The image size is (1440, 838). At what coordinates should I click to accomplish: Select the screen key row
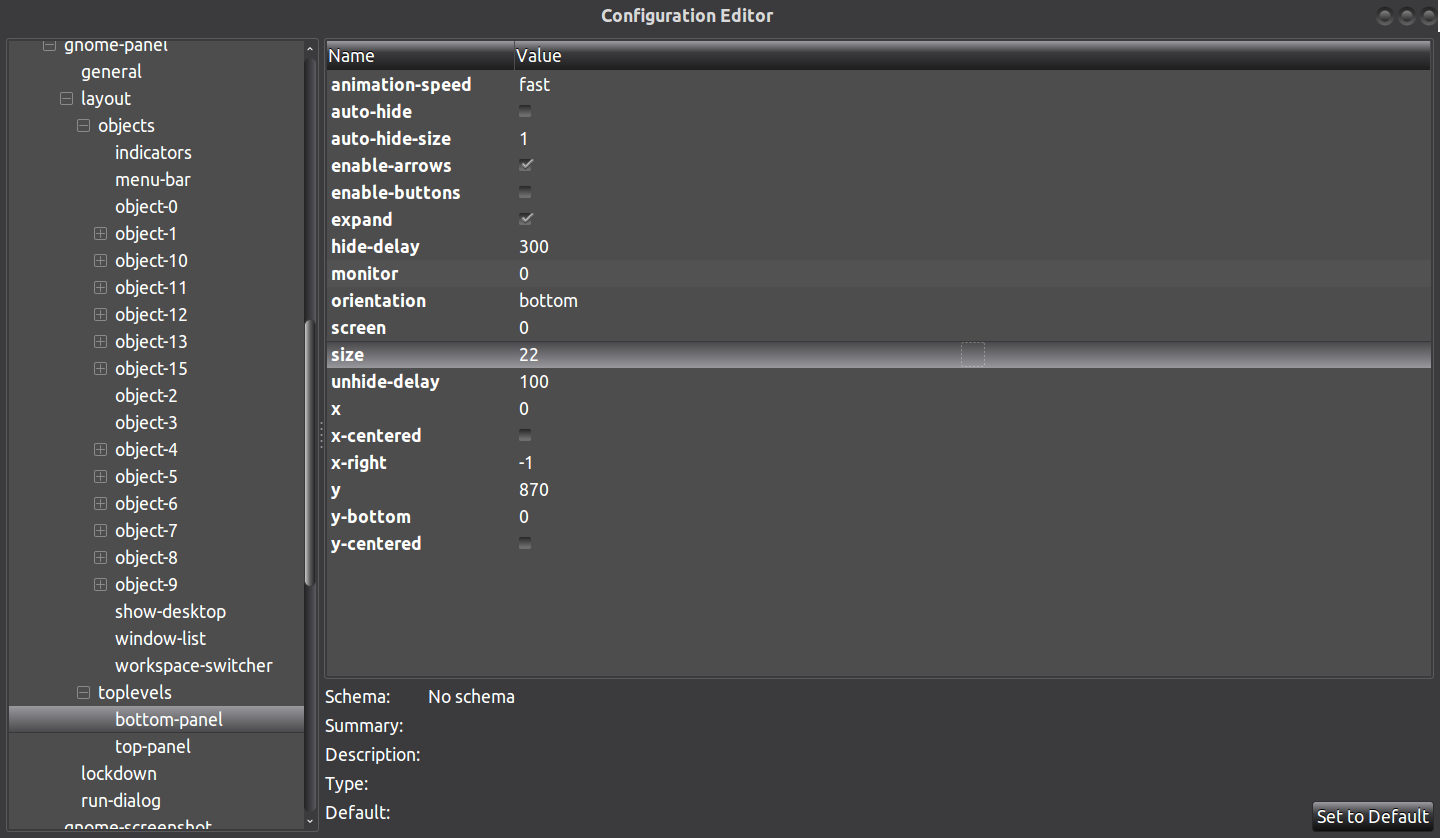[879, 328]
